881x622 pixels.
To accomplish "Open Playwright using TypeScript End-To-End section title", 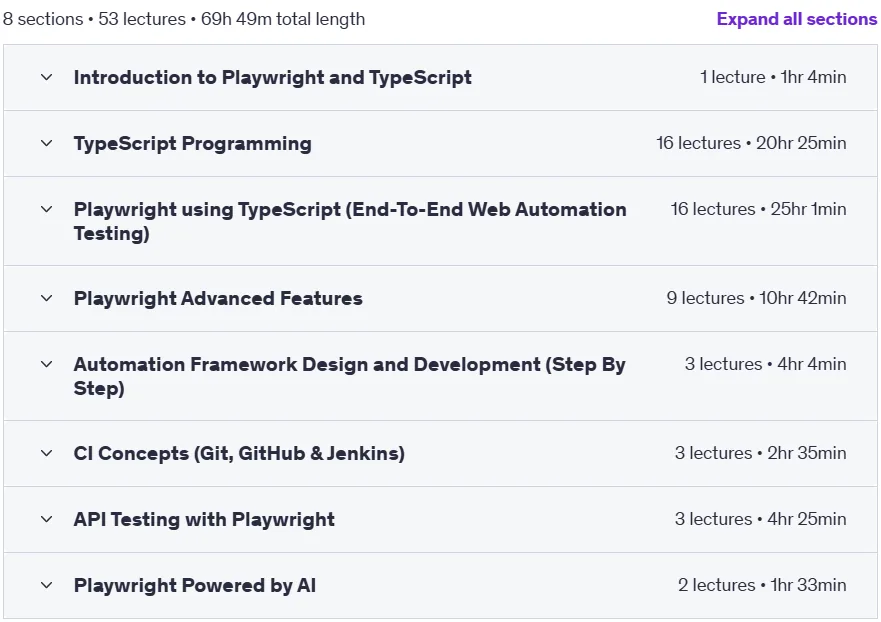I will (x=350, y=221).
